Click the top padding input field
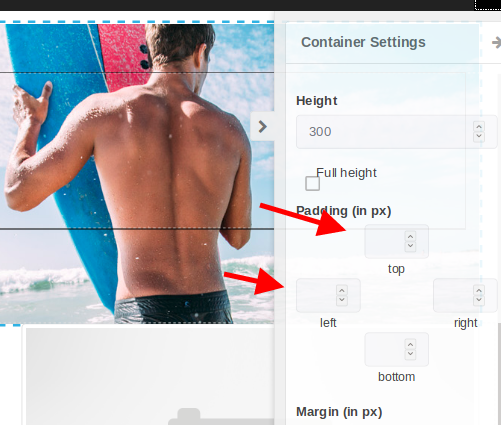The height and width of the screenshot is (425, 501). (x=396, y=241)
